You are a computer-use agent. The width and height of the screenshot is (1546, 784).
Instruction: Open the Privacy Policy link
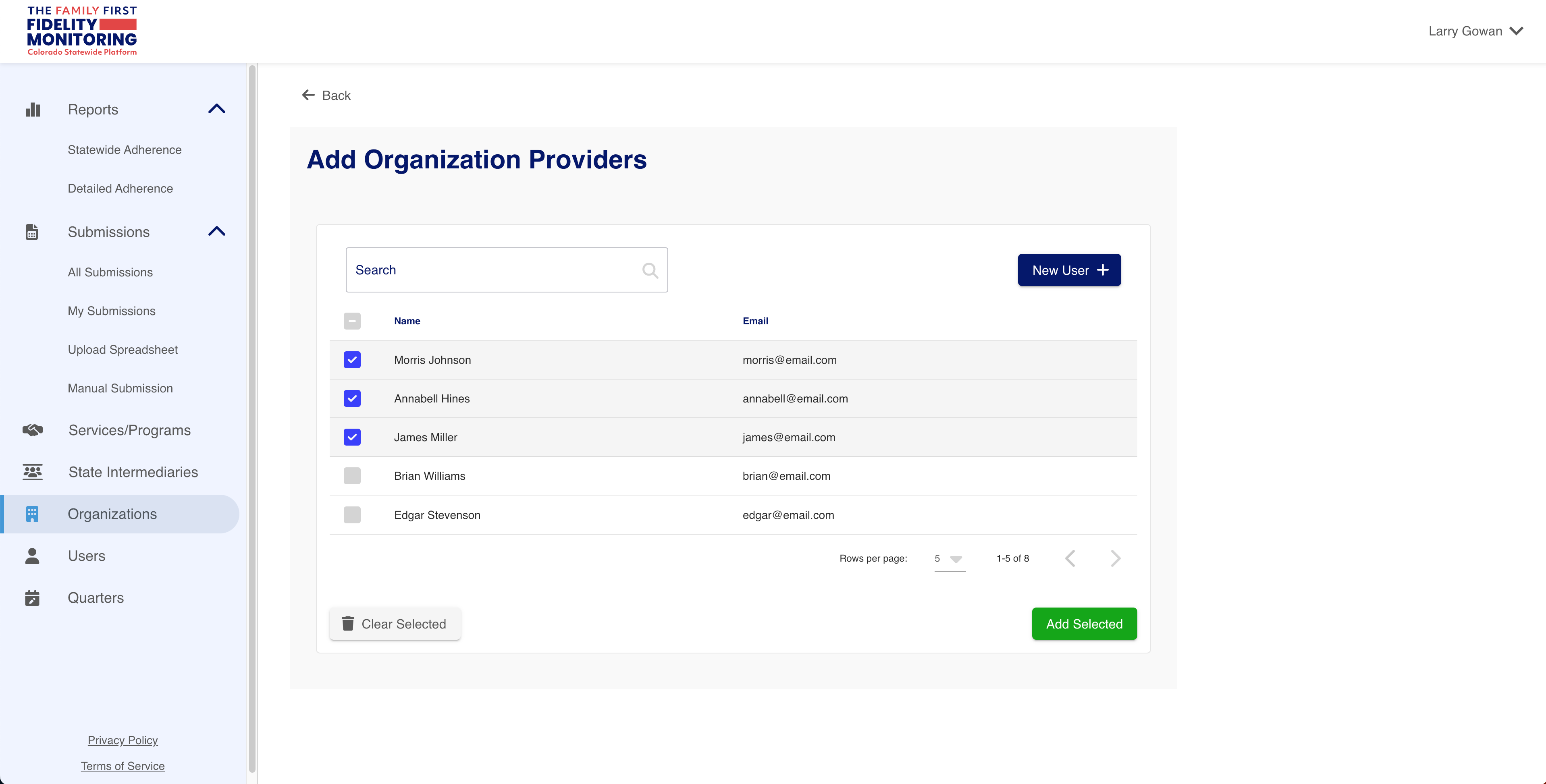[x=123, y=740]
